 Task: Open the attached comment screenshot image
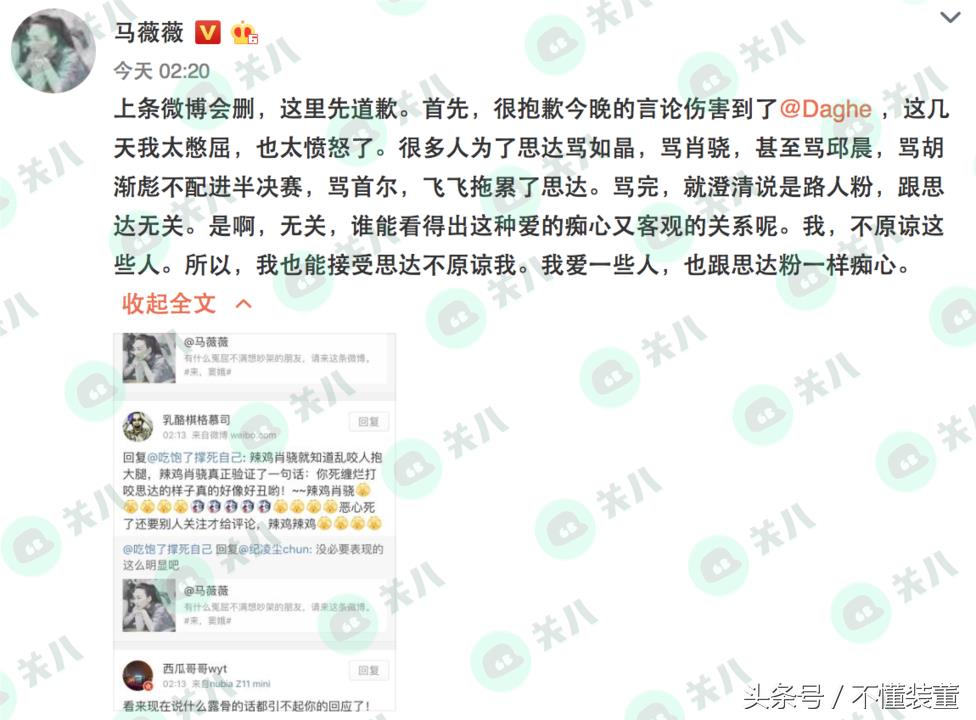tap(255, 521)
